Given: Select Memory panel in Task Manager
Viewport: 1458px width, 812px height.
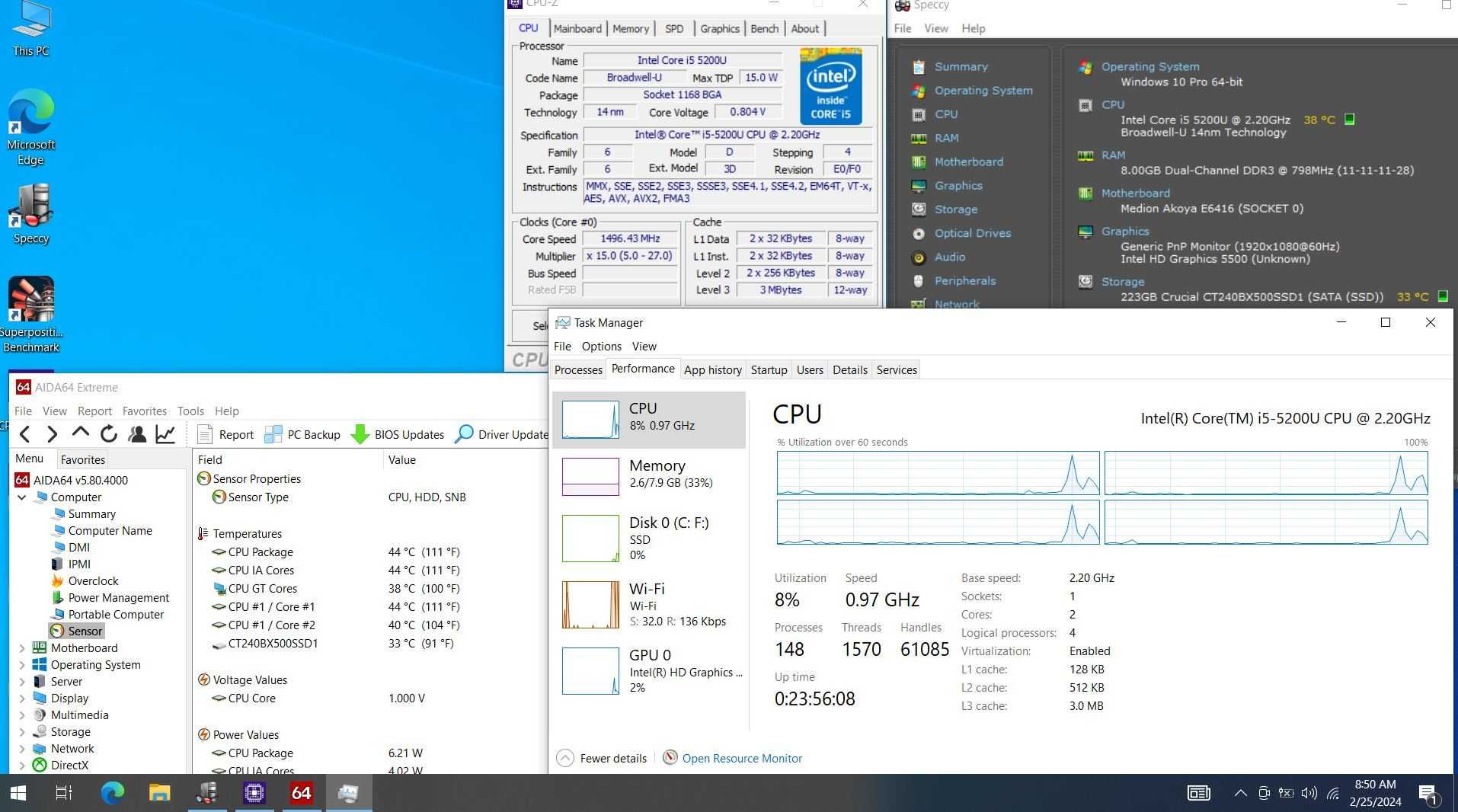Looking at the screenshot, I should [x=649, y=475].
